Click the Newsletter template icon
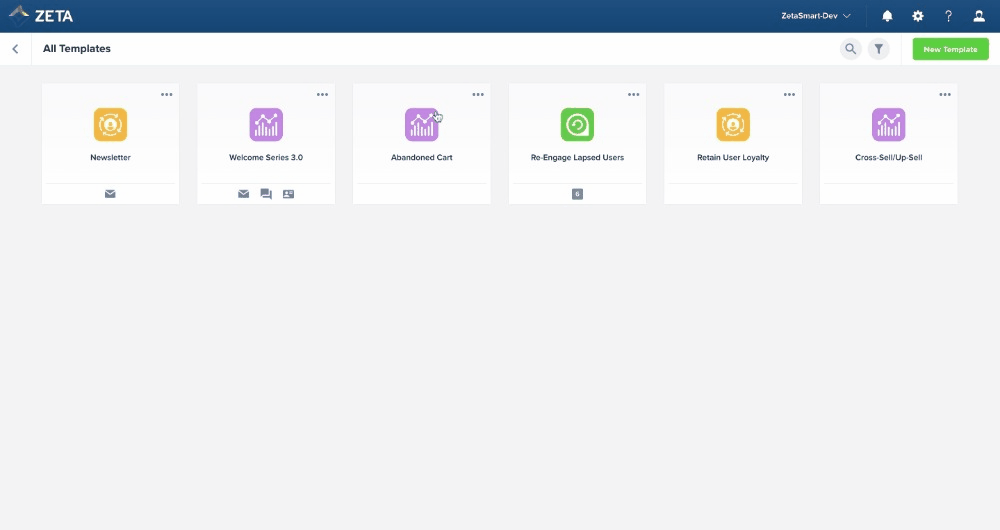The height and width of the screenshot is (530, 1000). pyautogui.click(x=110, y=125)
